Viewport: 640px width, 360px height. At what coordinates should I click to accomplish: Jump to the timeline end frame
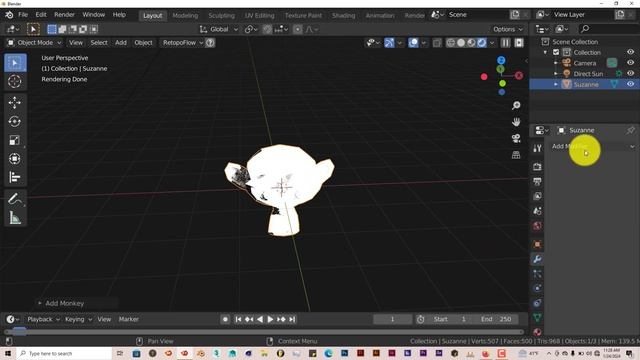coord(292,319)
